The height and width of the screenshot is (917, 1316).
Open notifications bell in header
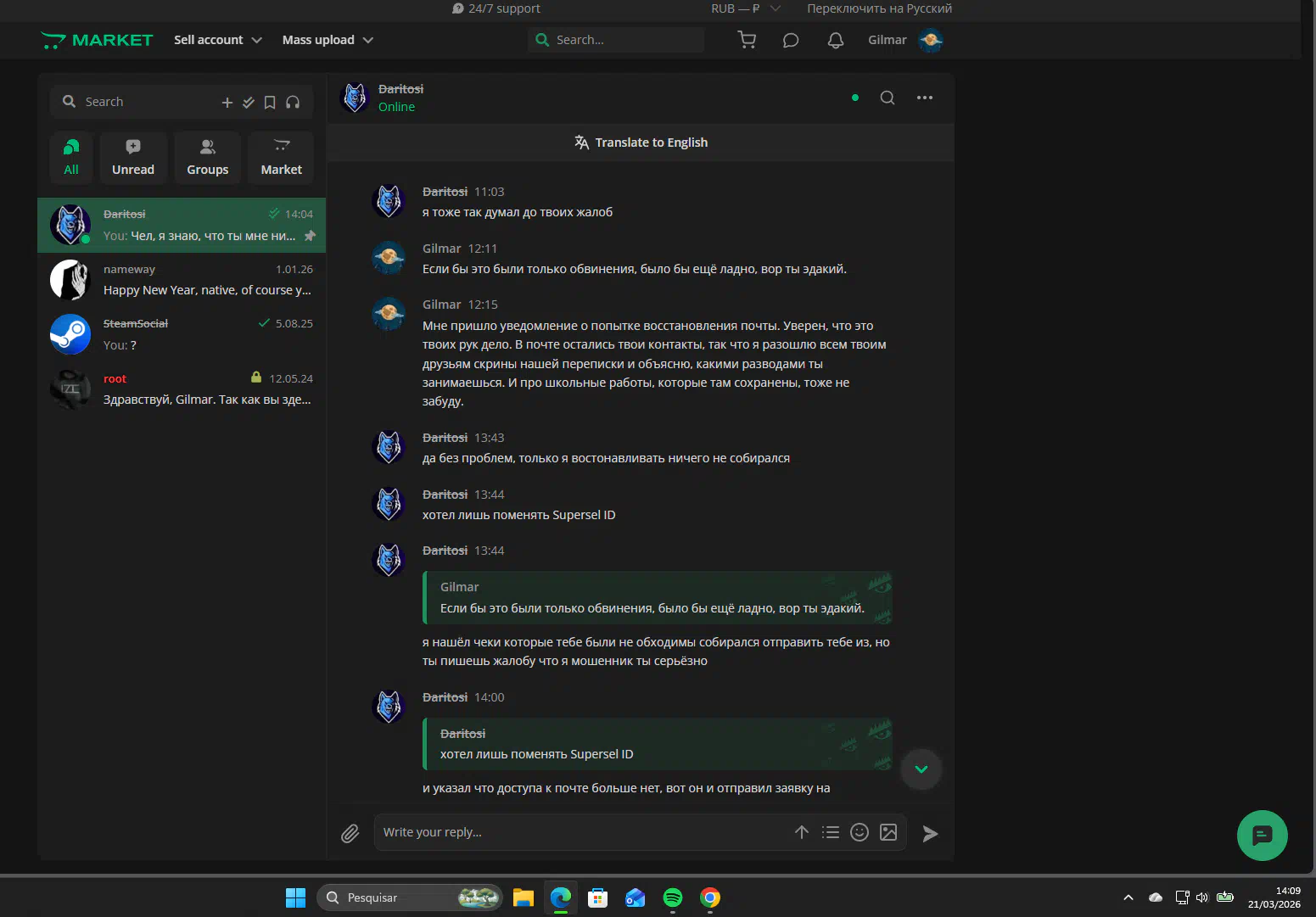tap(836, 40)
